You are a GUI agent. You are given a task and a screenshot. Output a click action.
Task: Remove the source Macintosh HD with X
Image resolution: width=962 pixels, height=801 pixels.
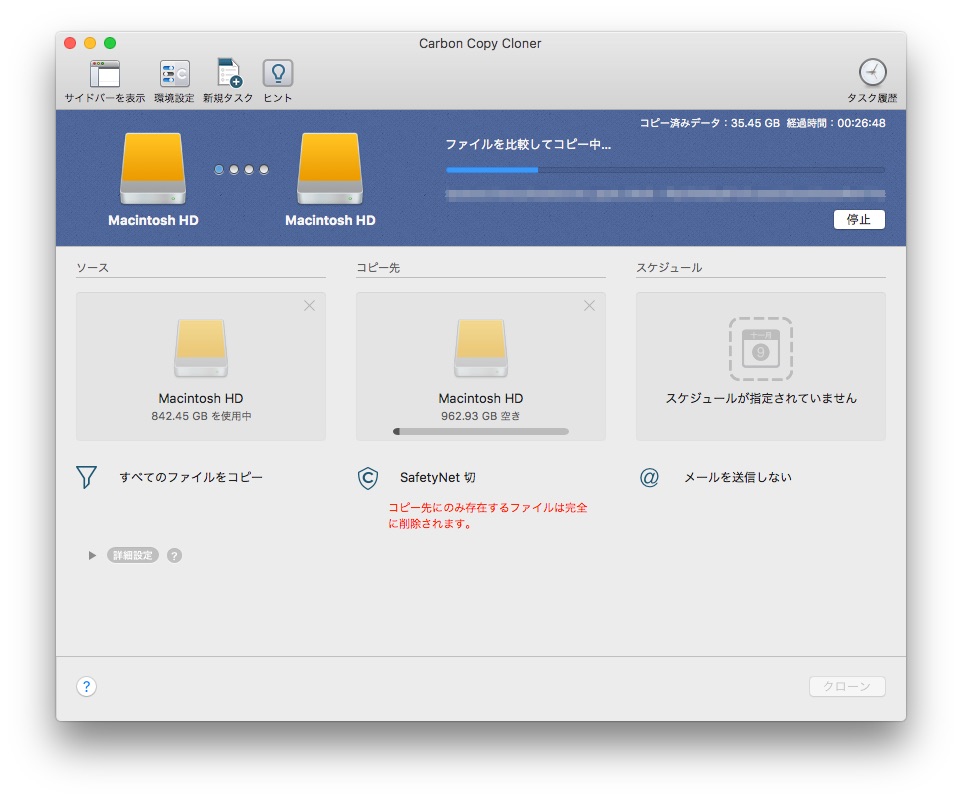tap(309, 305)
